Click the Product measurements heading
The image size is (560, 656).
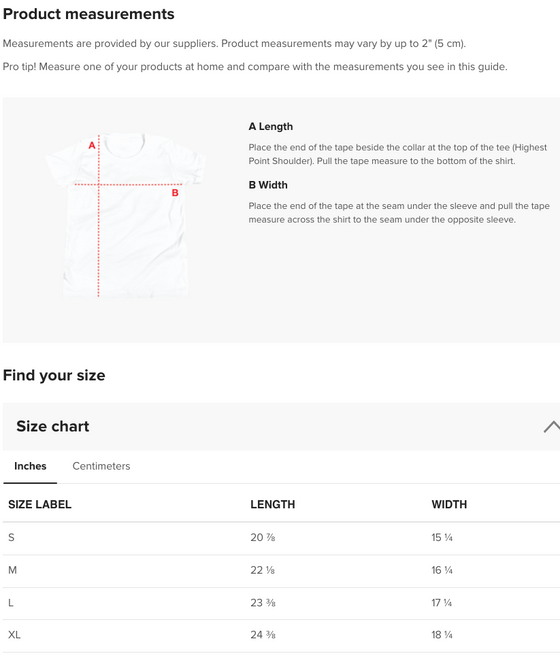[89, 14]
